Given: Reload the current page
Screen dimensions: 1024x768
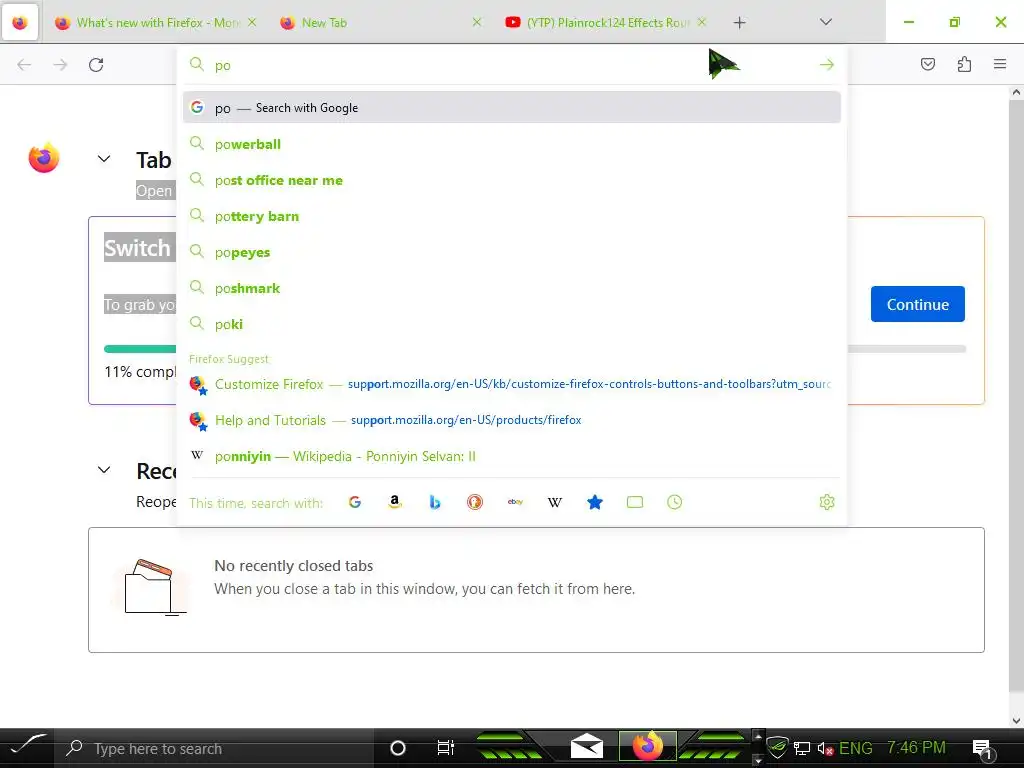Looking at the screenshot, I should coord(96,65).
